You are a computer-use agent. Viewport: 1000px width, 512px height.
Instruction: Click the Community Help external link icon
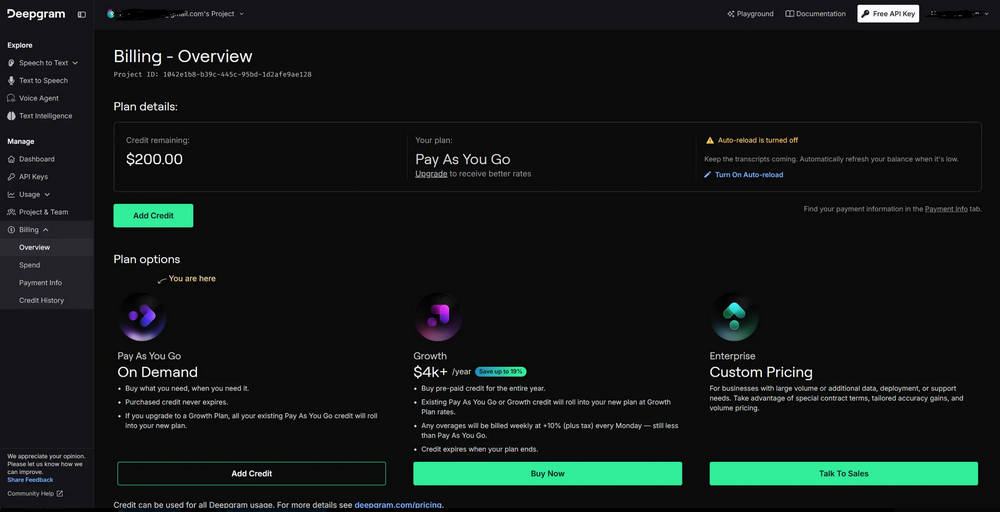60,494
